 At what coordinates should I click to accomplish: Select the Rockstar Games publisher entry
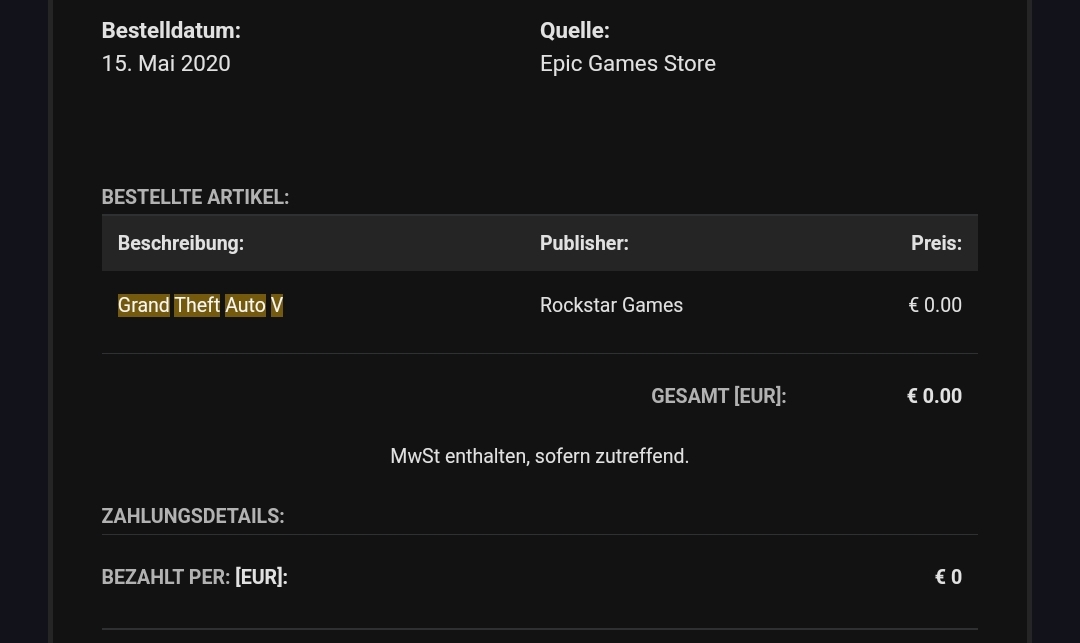611,305
